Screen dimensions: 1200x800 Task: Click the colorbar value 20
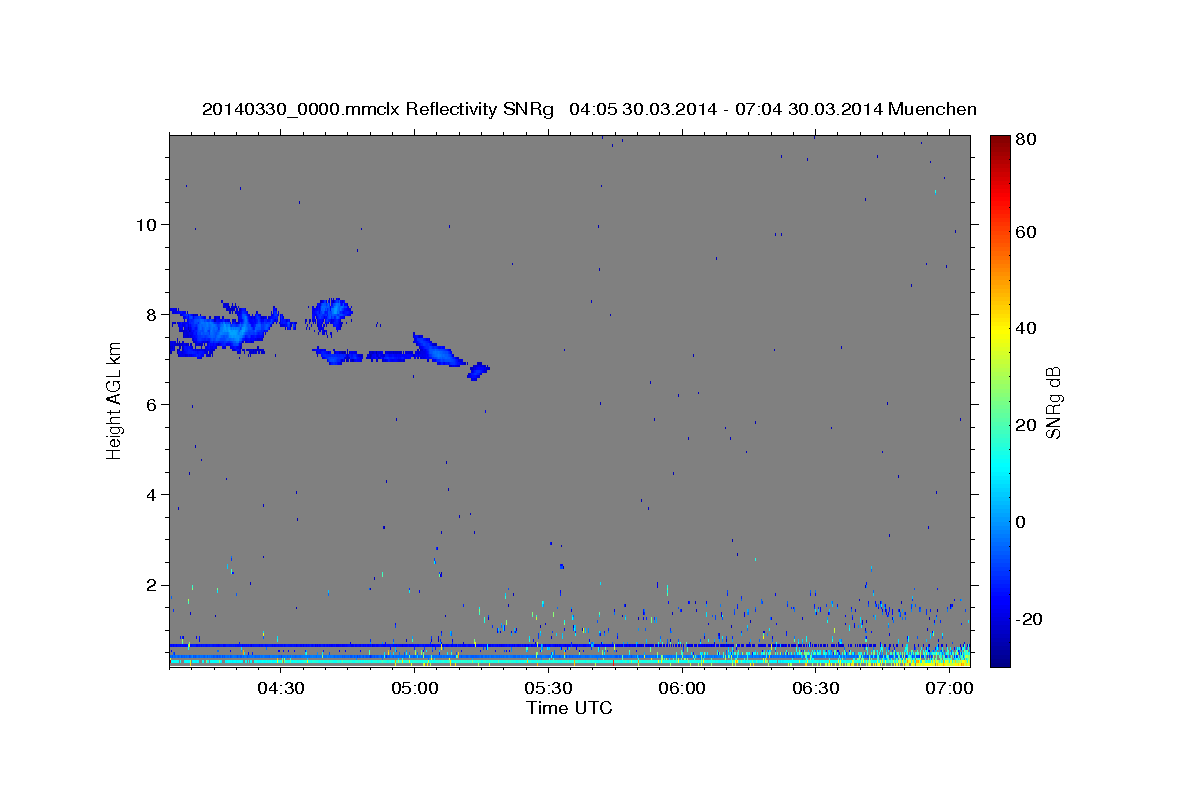(x=1025, y=425)
